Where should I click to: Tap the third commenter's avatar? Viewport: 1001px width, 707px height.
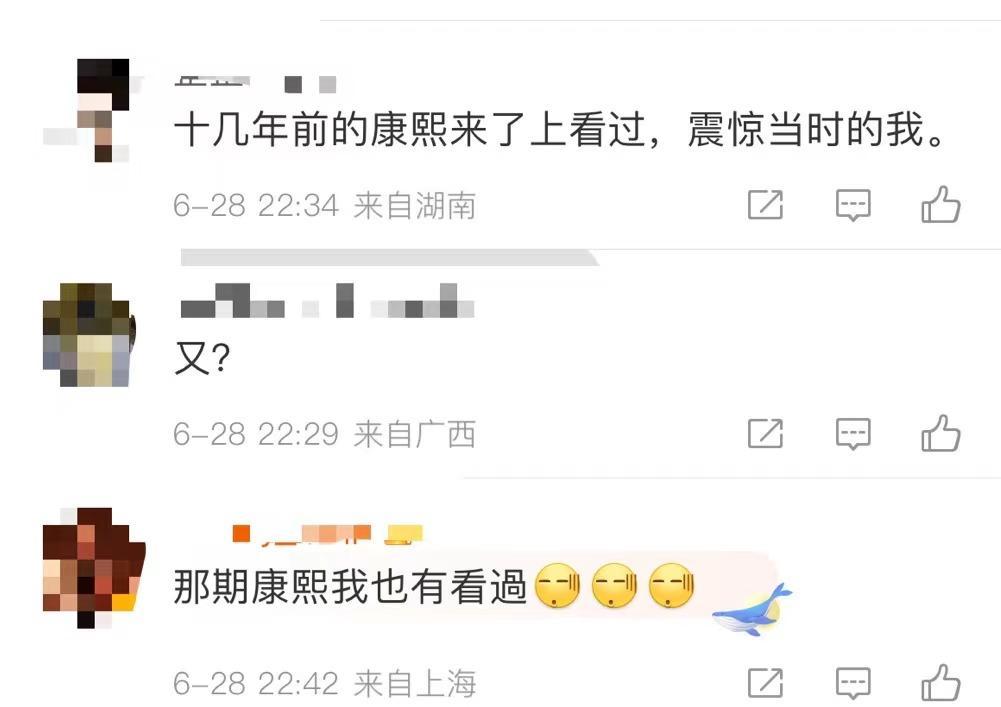pos(93,567)
